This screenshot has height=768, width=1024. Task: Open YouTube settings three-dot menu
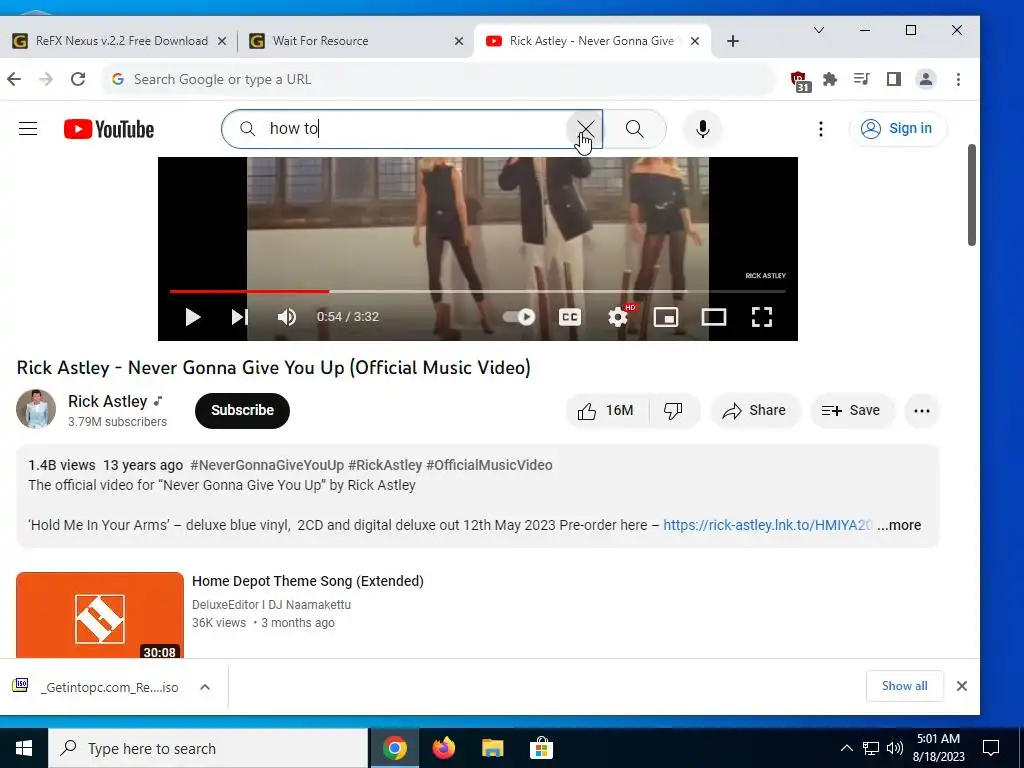(x=821, y=129)
